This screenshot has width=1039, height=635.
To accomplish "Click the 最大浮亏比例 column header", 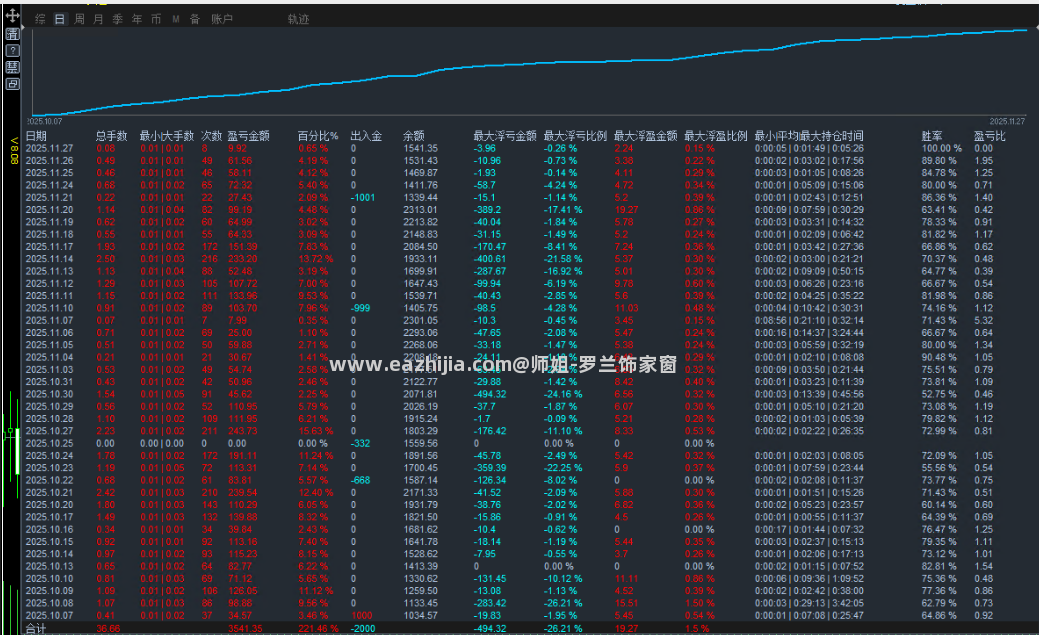I will point(575,136).
